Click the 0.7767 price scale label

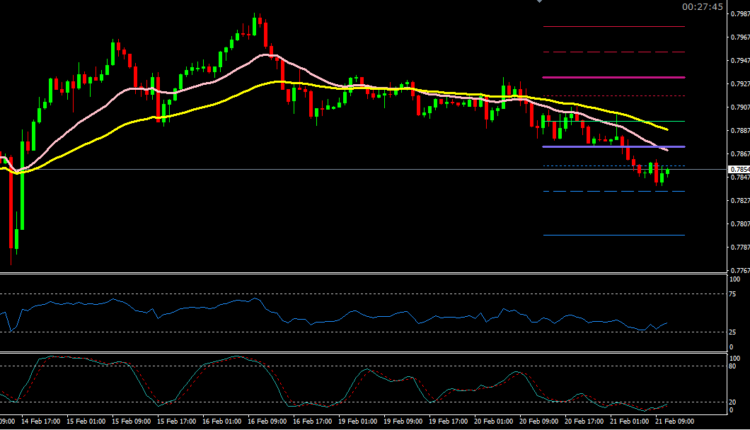[738, 270]
